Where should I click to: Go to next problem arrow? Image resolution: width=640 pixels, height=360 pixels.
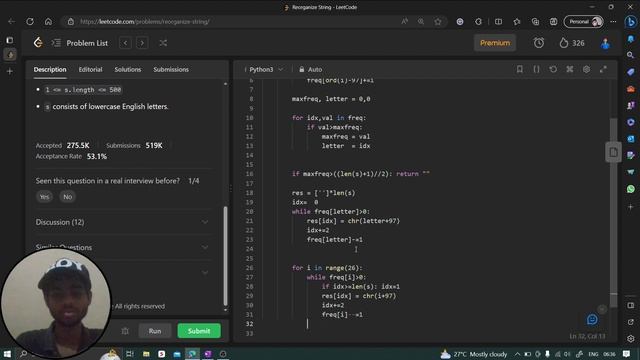pyautogui.click(x=142, y=43)
